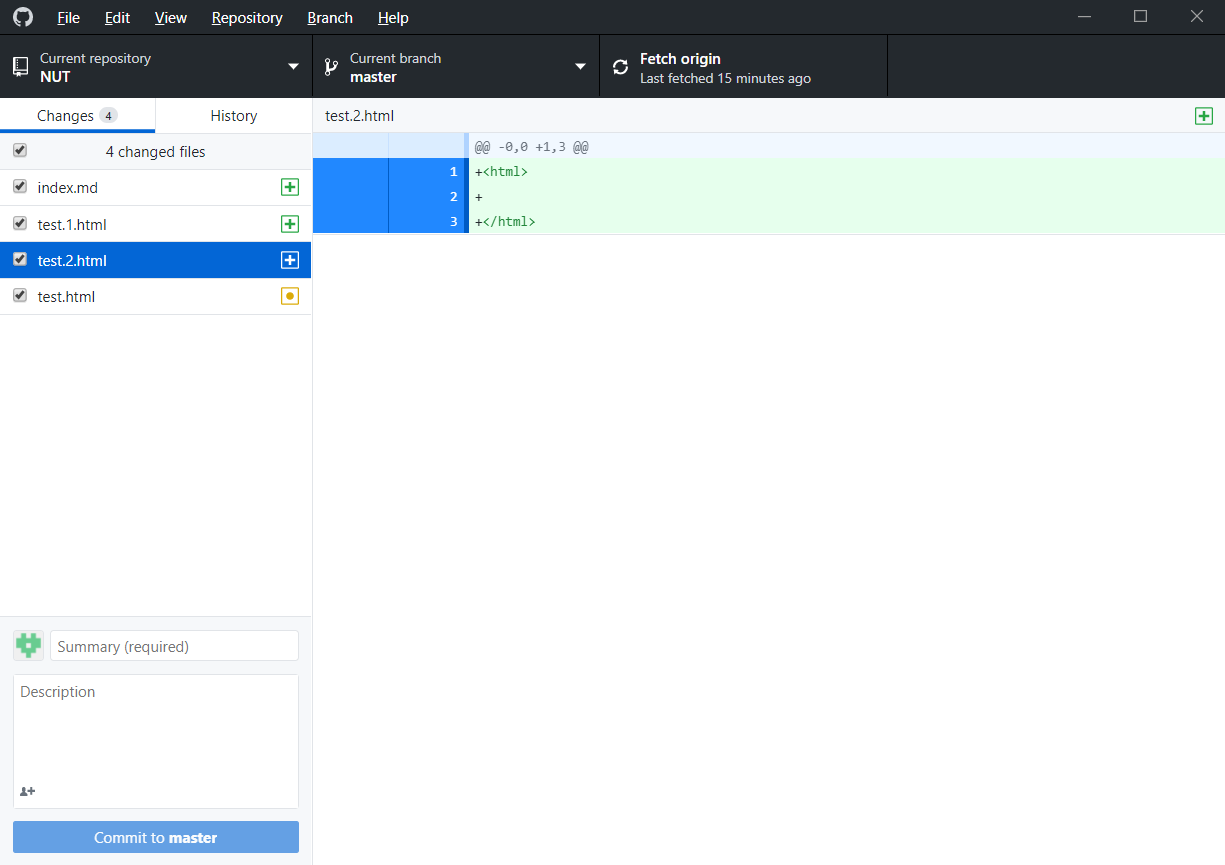The image size is (1225, 865).
Task: Select the test.1.html file name
Action: click(72, 224)
